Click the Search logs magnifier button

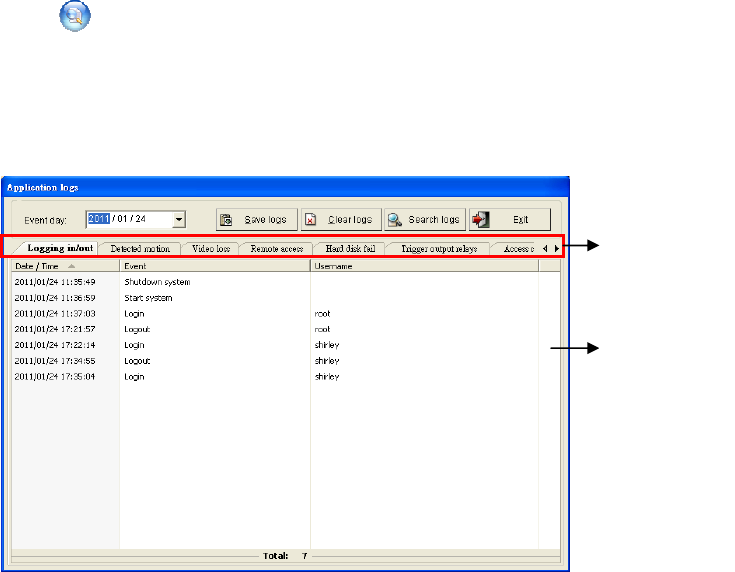[424, 219]
